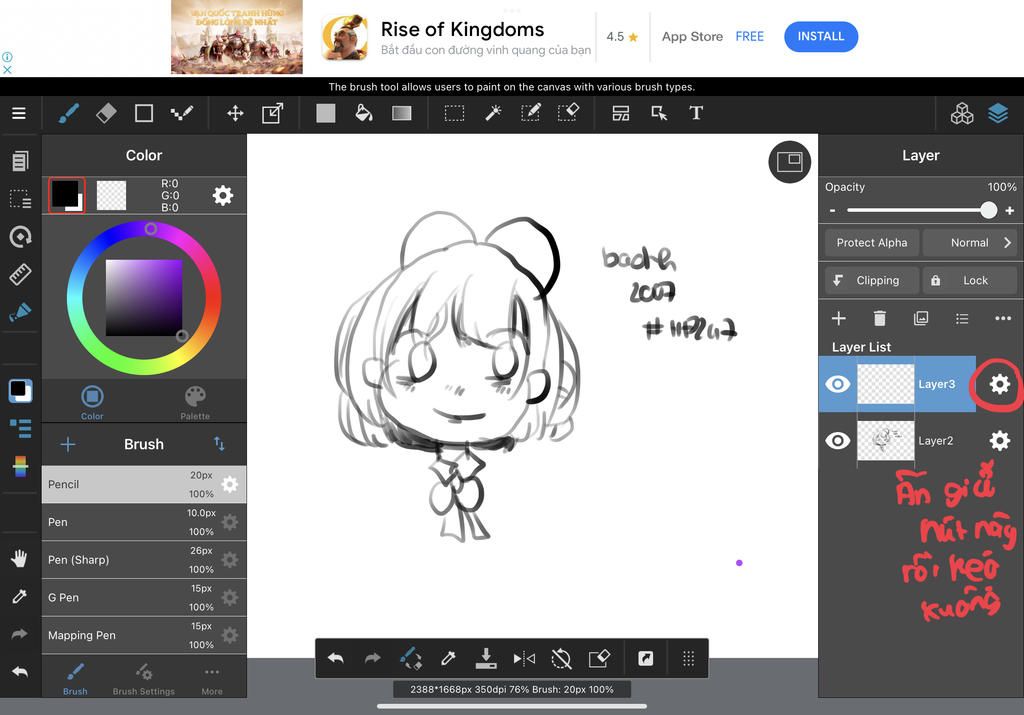Image resolution: width=1024 pixels, height=715 pixels.
Task: Click the opacity slider handle
Action: point(989,210)
